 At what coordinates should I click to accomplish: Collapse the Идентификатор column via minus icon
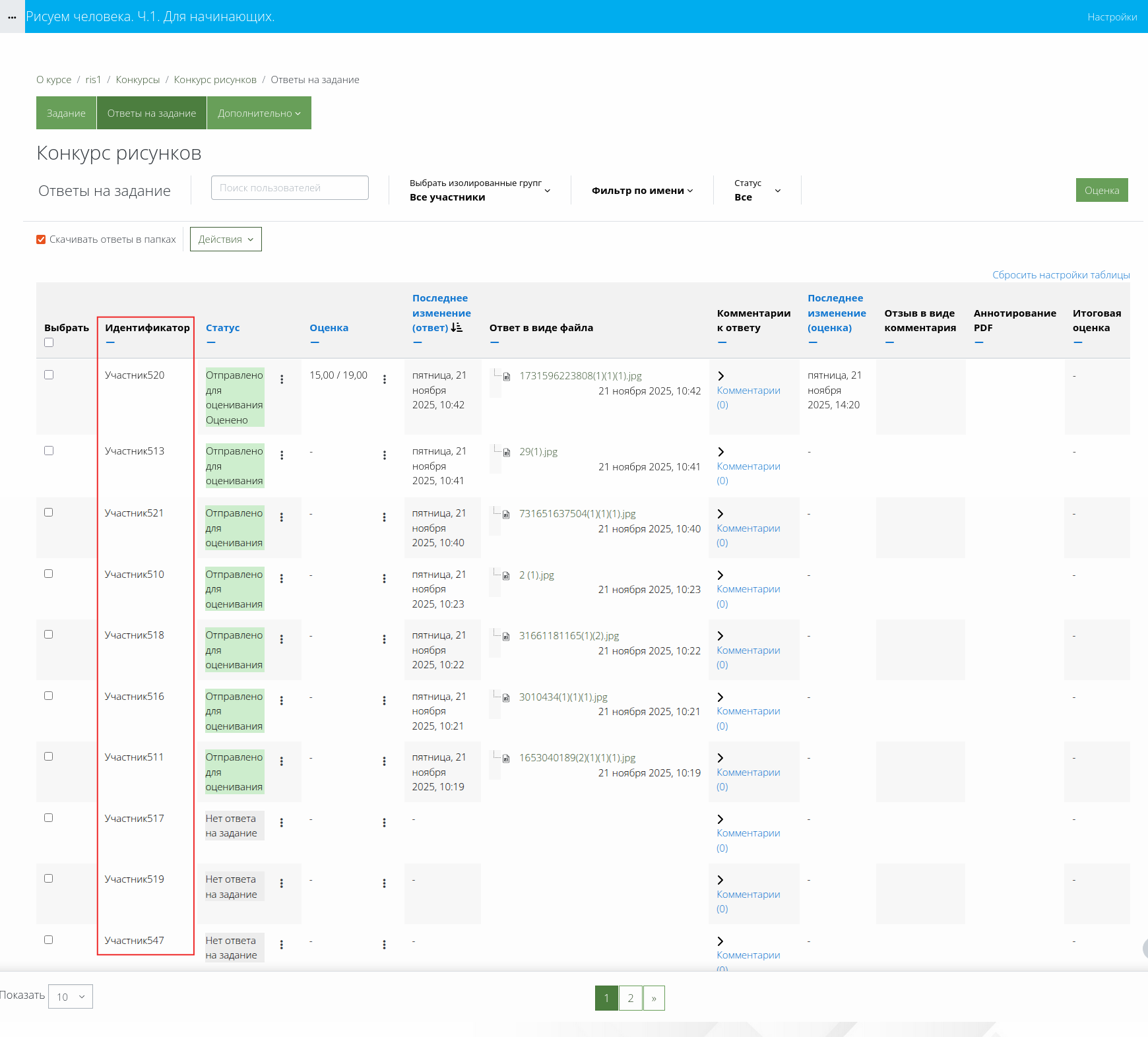coord(110,342)
